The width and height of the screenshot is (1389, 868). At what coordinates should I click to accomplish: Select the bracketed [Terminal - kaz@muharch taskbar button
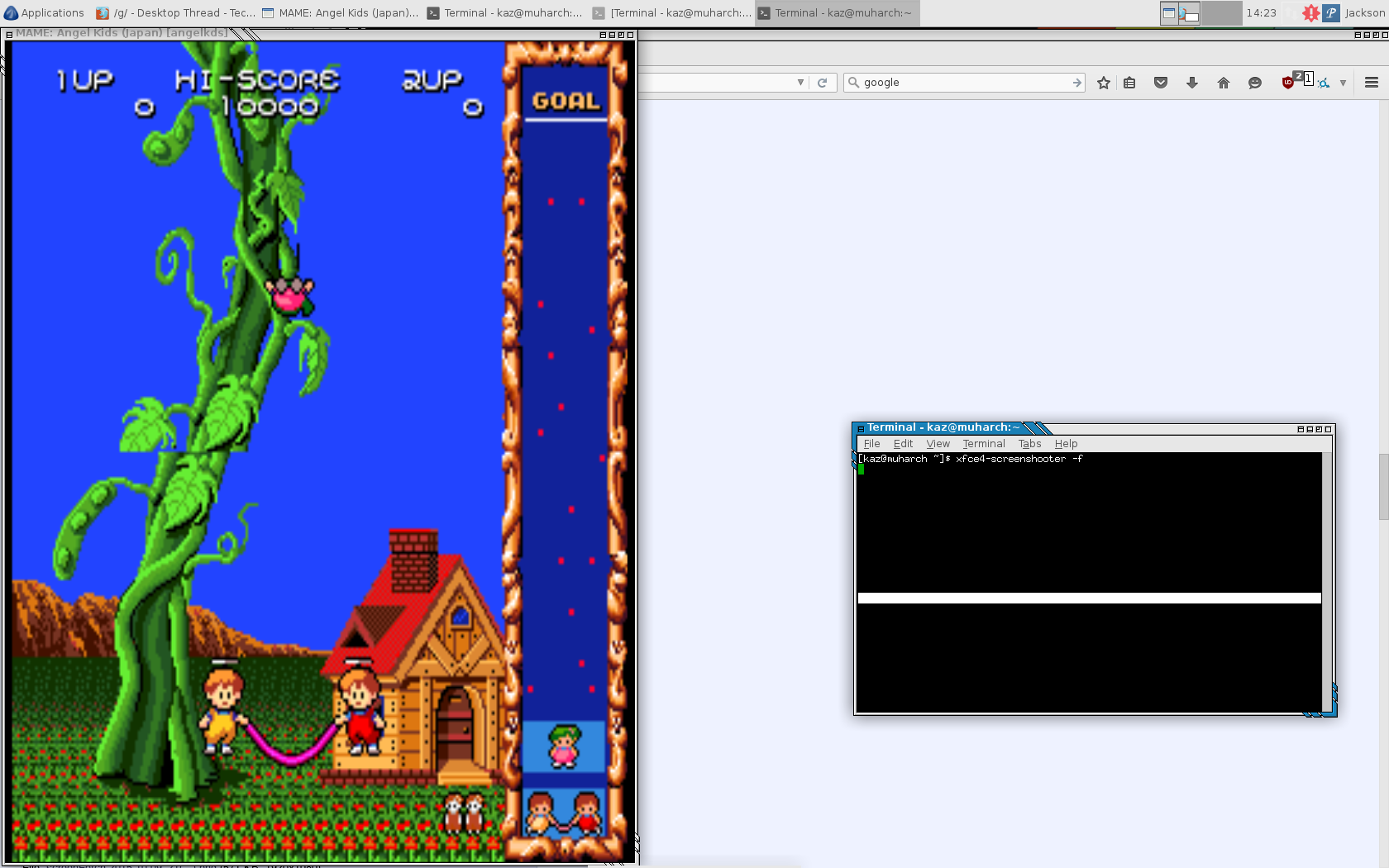click(x=671, y=12)
